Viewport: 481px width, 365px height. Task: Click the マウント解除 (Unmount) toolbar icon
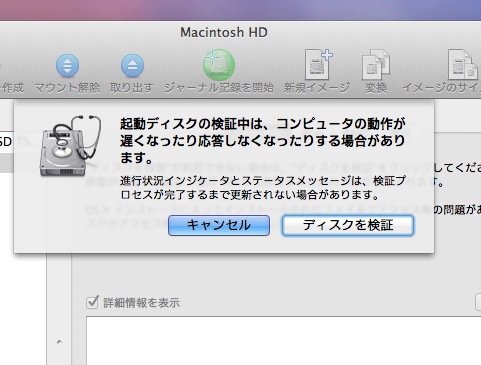tap(67, 66)
